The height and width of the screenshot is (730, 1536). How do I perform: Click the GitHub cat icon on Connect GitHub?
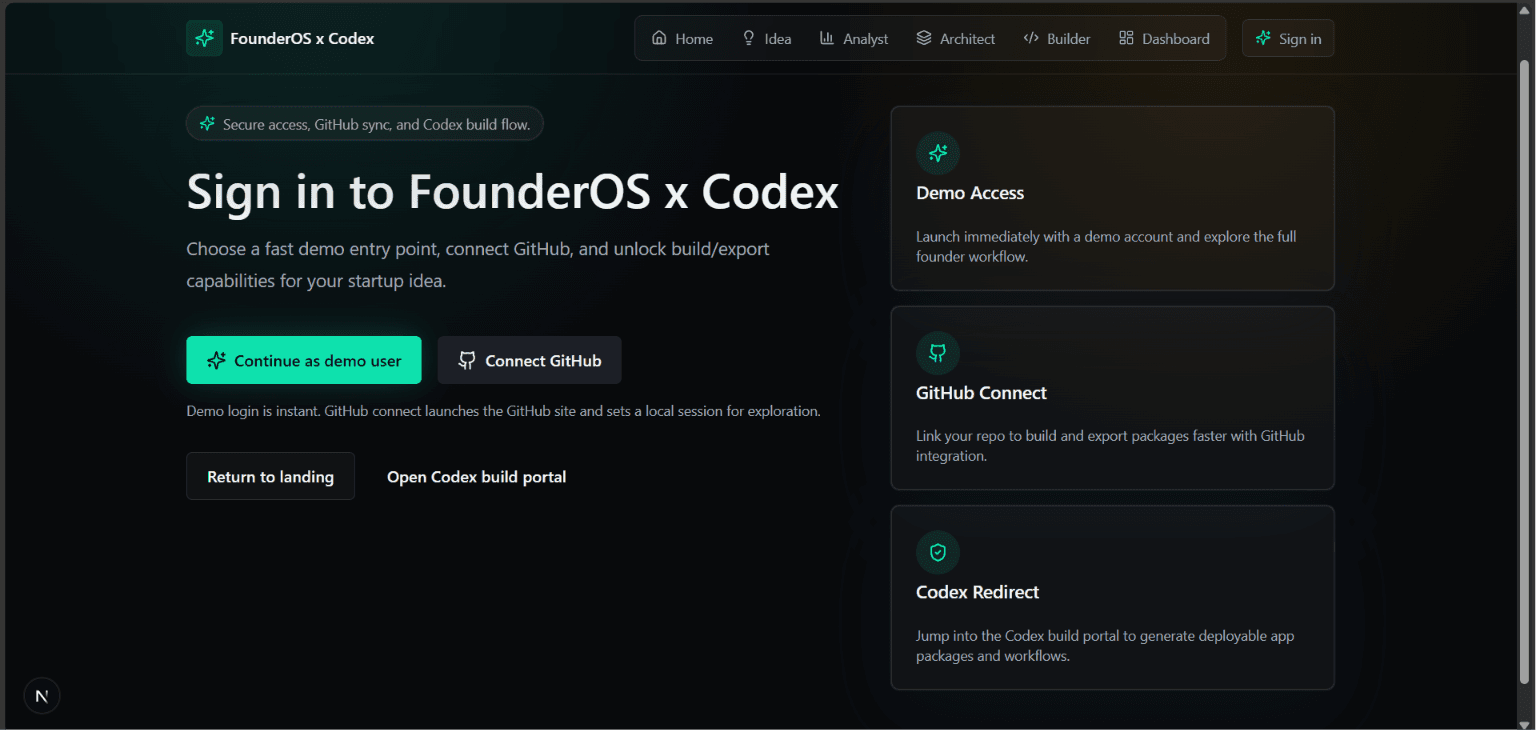[467, 360]
